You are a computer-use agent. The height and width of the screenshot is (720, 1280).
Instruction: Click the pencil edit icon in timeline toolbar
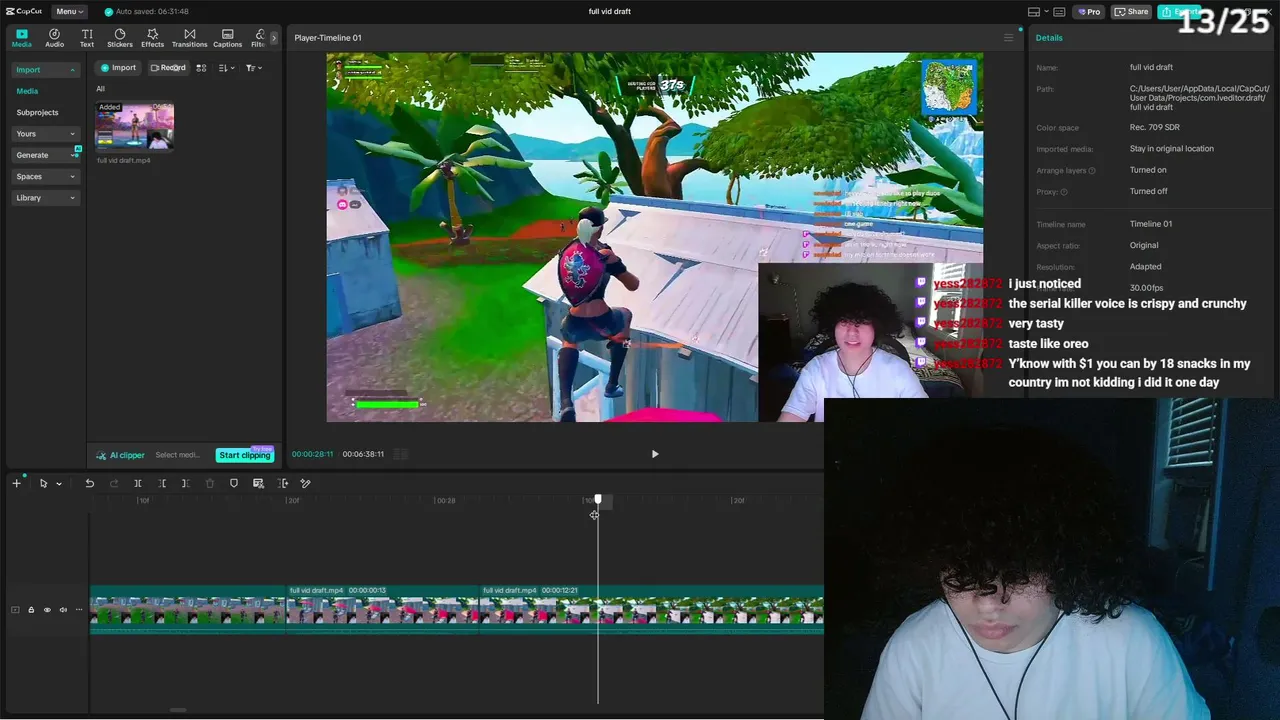point(306,484)
